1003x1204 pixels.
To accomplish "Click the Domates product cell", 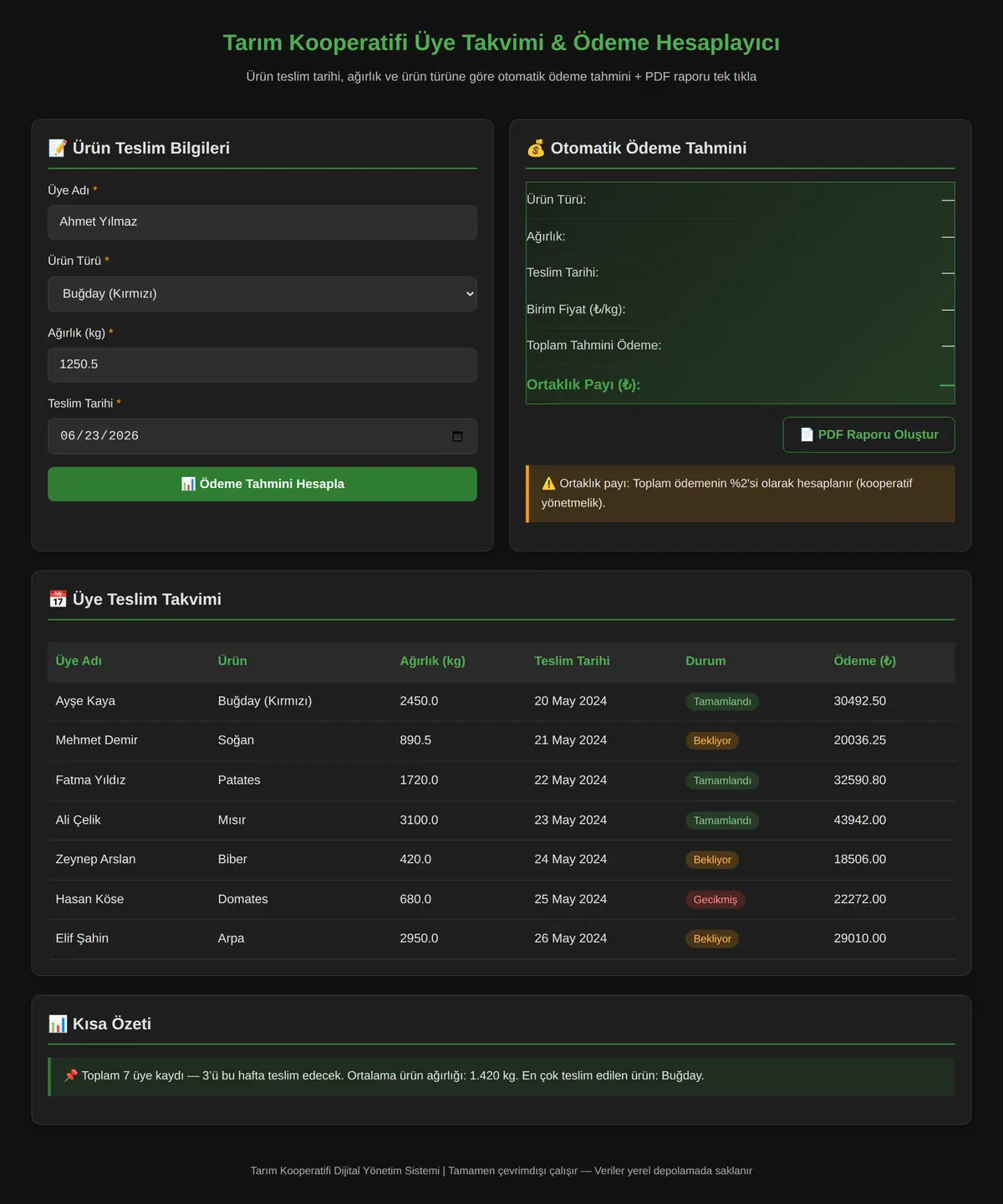I will click(x=242, y=899).
